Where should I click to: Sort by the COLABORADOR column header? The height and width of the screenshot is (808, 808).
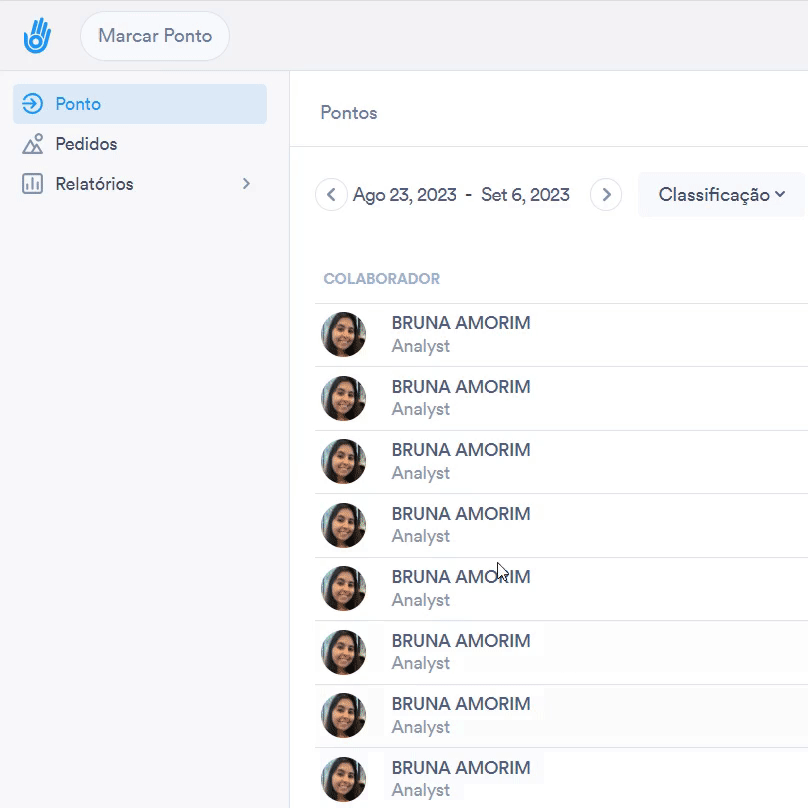(381, 279)
